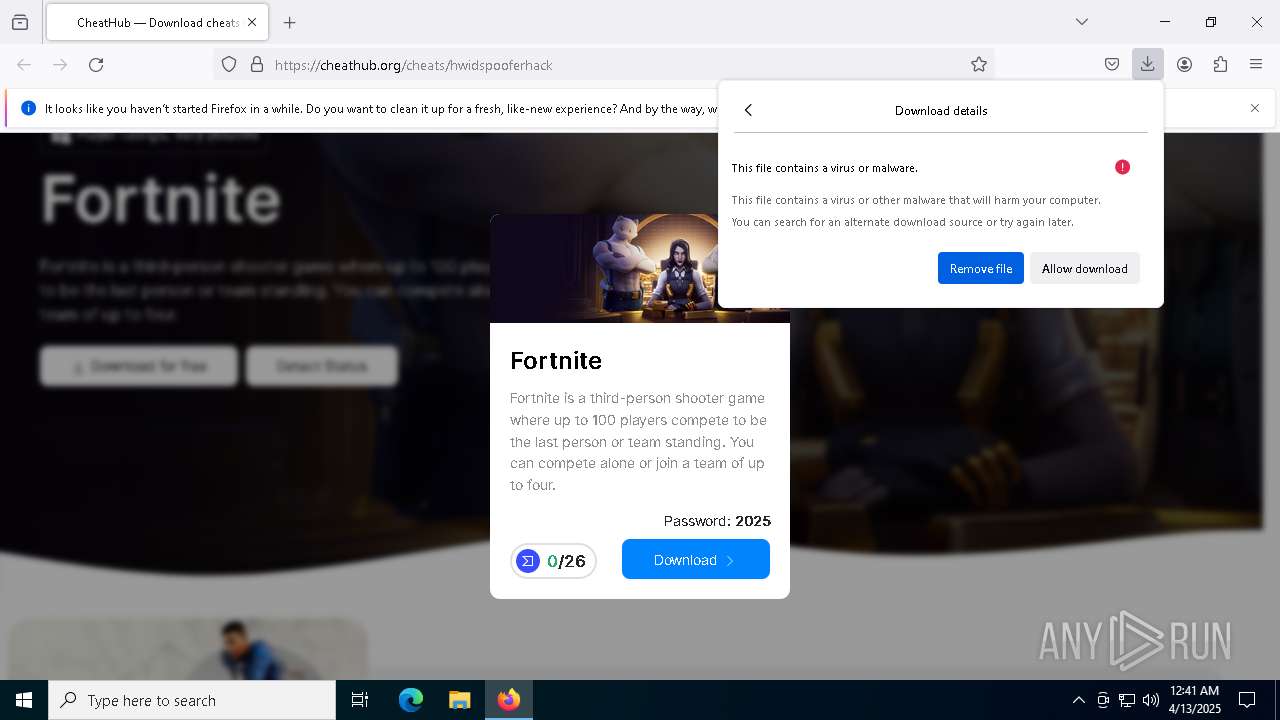Open a new tab with the plus button

[x=290, y=22]
